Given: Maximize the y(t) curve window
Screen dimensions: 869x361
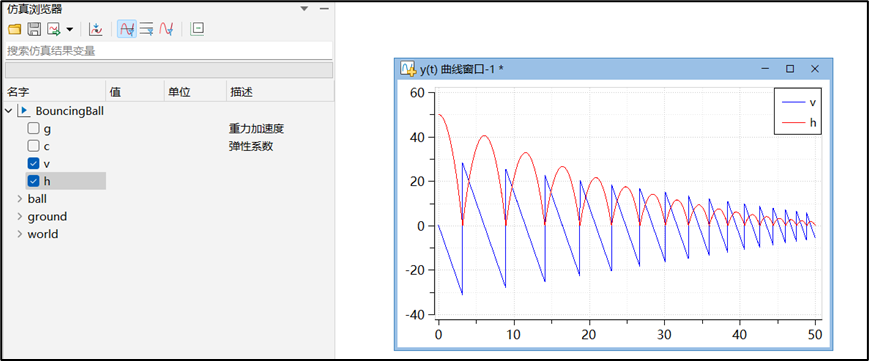Looking at the screenshot, I should (x=790, y=69).
